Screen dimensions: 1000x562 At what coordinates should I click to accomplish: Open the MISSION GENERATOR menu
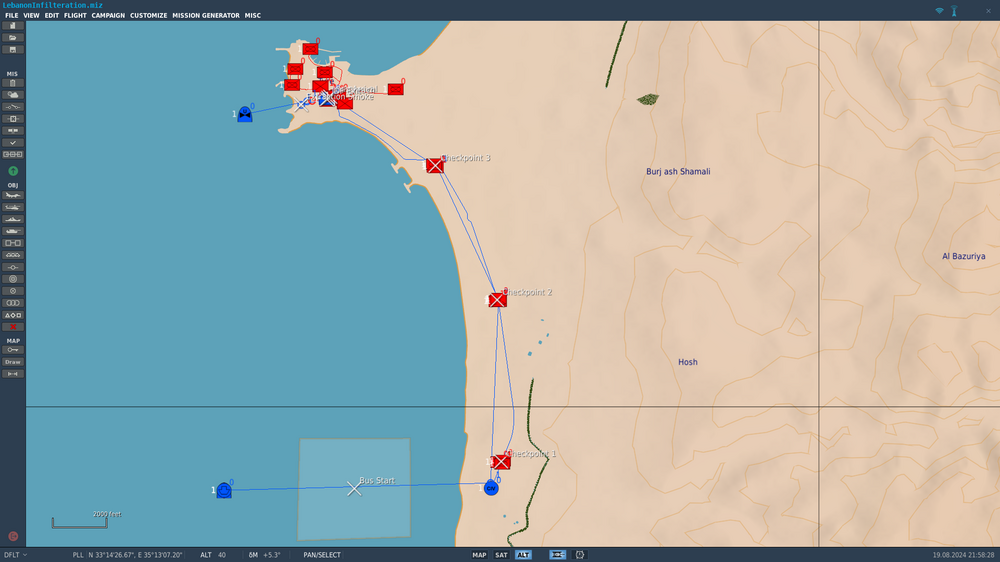(206, 15)
